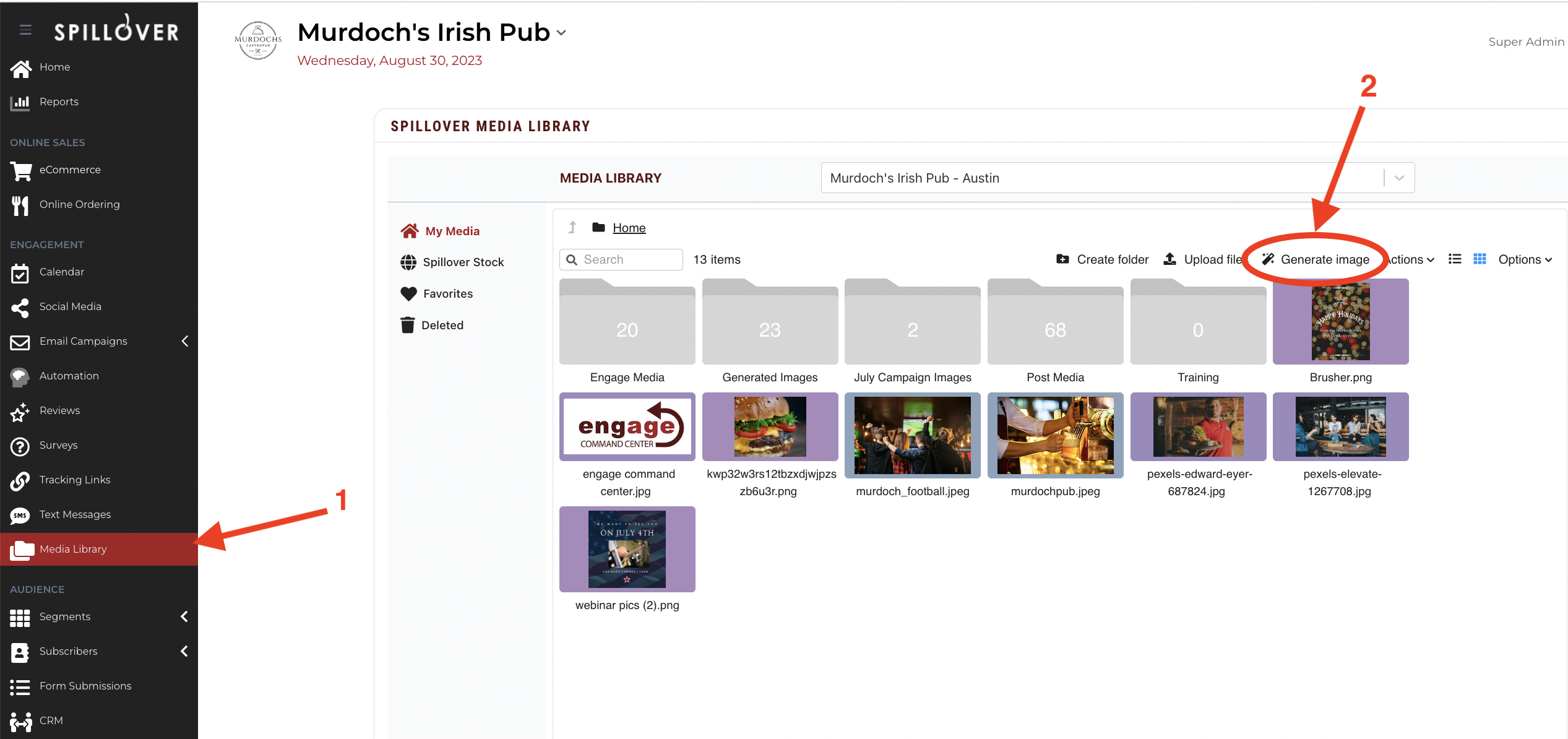
Task: Open the Murdoch's Irish Pub - Austin location selector
Action: tap(1118, 178)
